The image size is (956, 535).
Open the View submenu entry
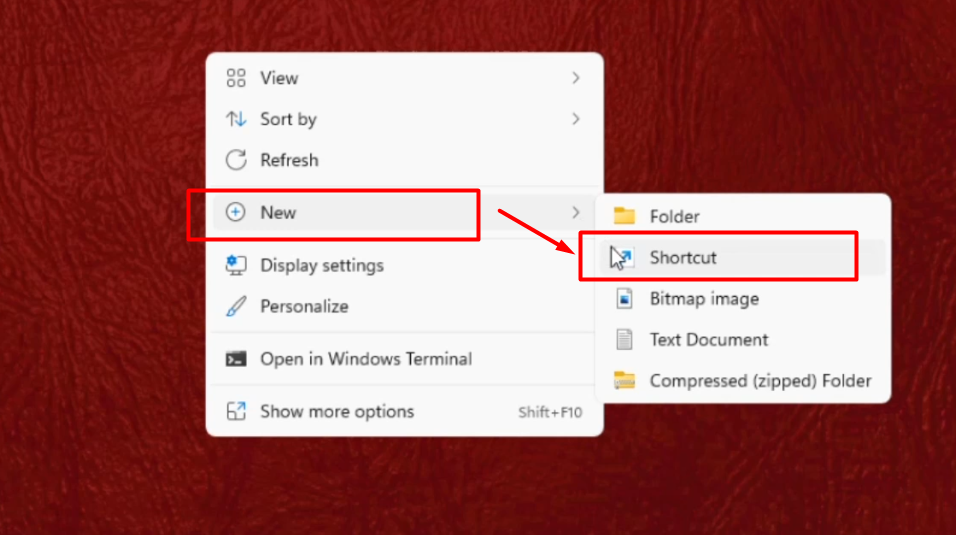pyautogui.click(x=404, y=78)
